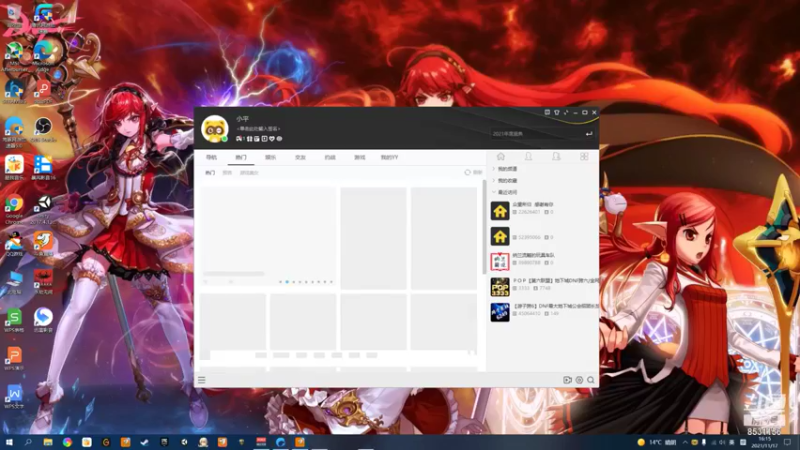Click the username 小平
This screenshot has height=450, width=800.
[x=242, y=118]
